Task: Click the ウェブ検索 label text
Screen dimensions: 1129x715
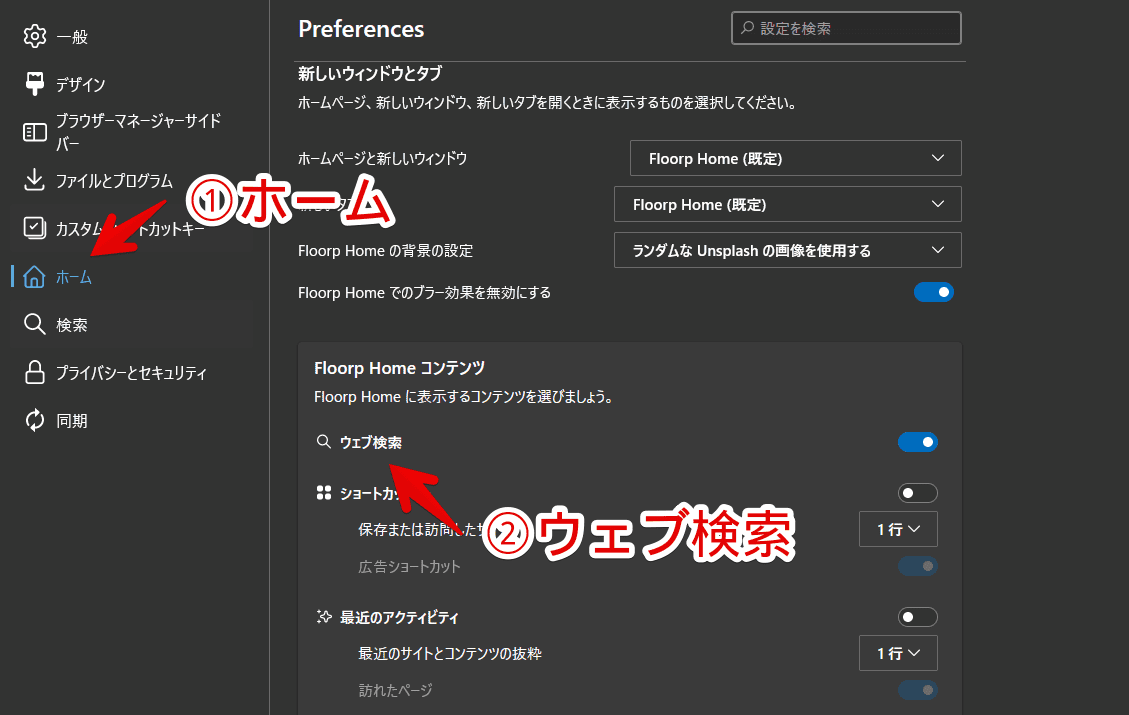Action: [371, 442]
